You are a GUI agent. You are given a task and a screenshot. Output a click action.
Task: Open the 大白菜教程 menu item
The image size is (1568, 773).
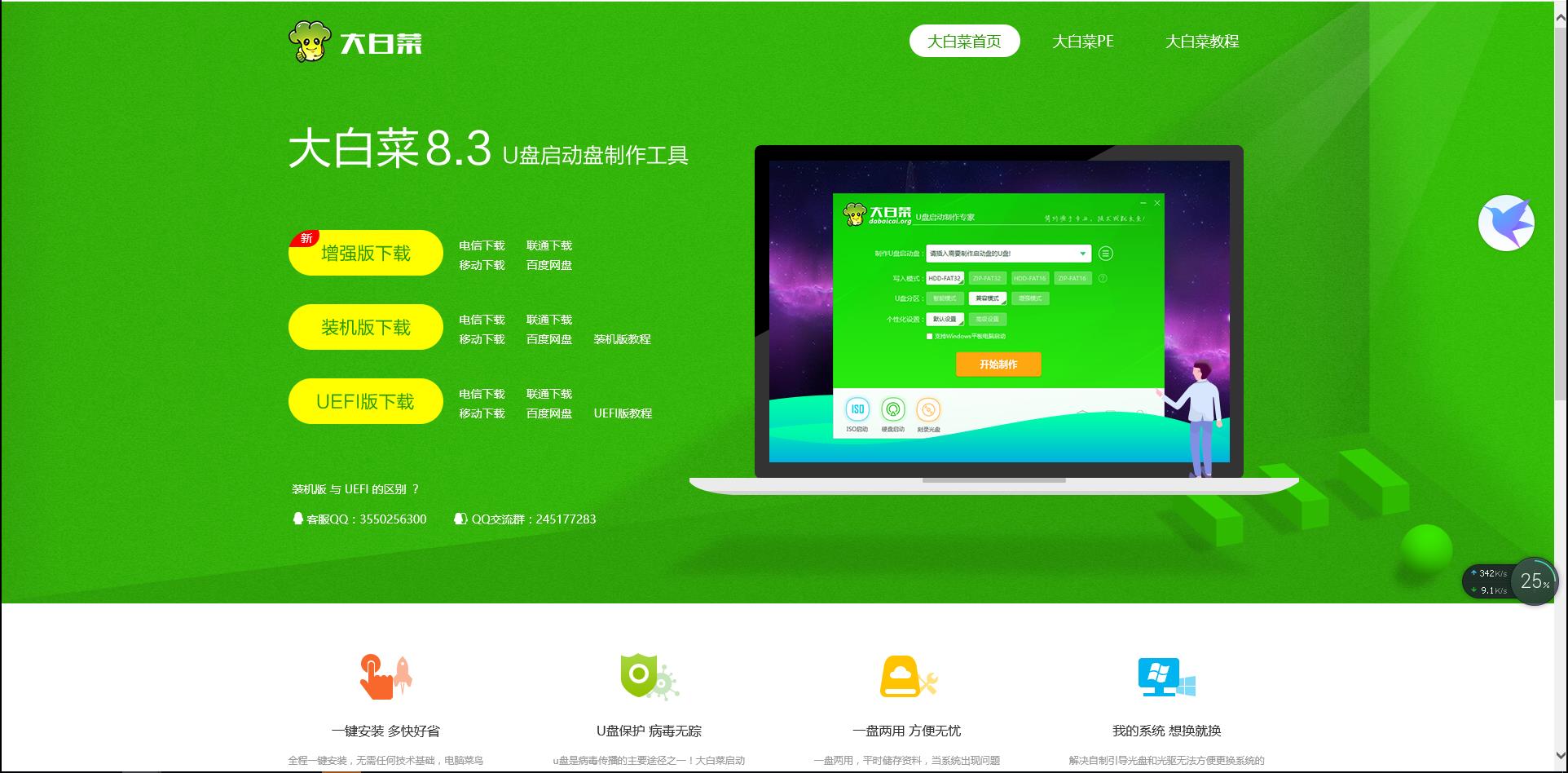1202,41
